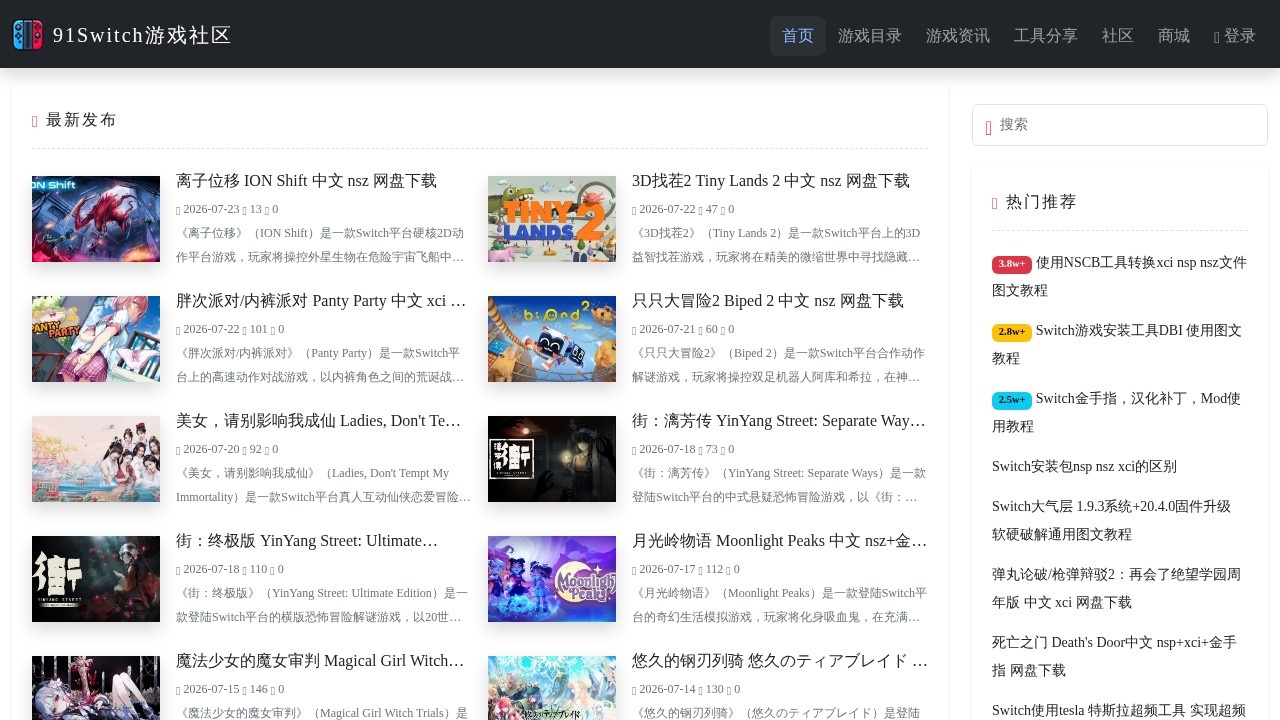This screenshot has height=720, width=1280.
Task: Click the 2026-07-14 date under 悠久的钢刃列骑
Action: pyautogui.click(x=667, y=690)
